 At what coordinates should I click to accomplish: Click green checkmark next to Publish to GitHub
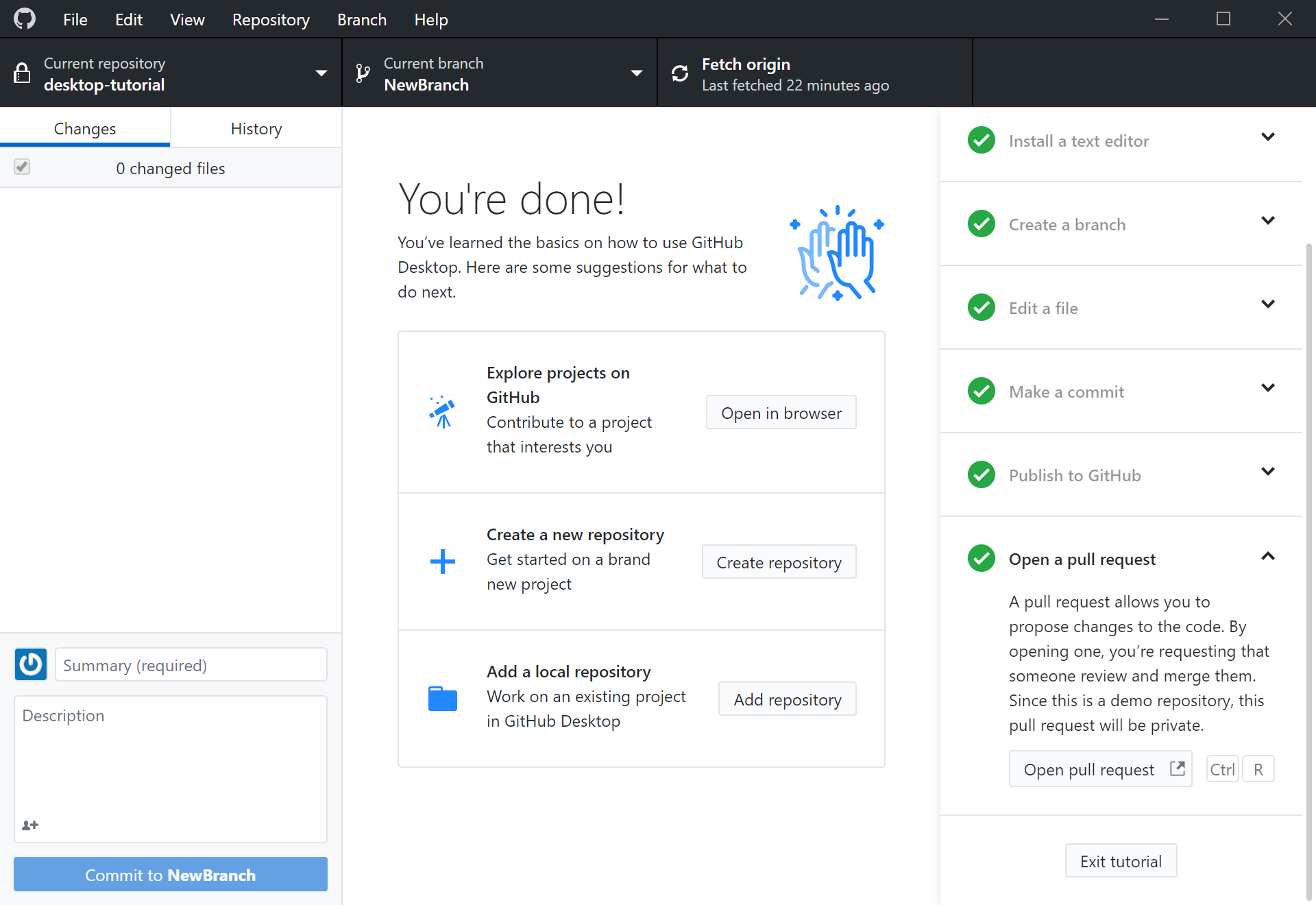982,474
